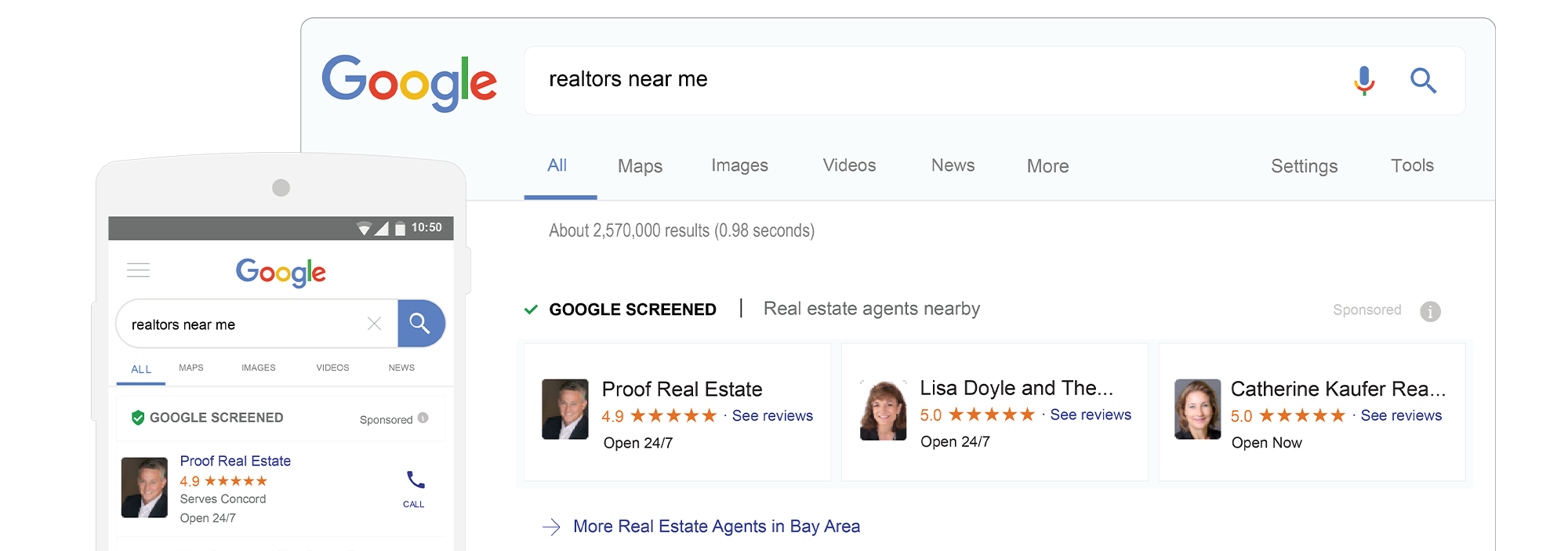1568x551 pixels.
Task: Switch to the Maps tab on desktop
Action: coord(640,166)
